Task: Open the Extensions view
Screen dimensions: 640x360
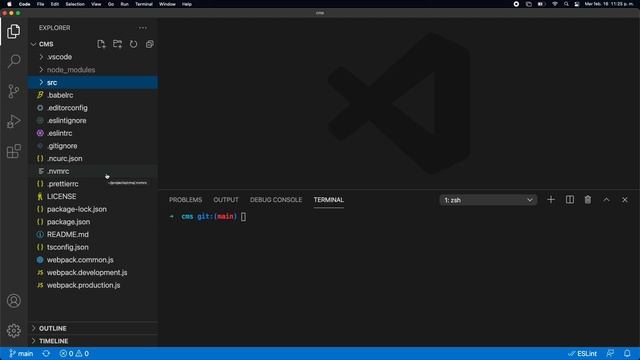Action: 13,151
